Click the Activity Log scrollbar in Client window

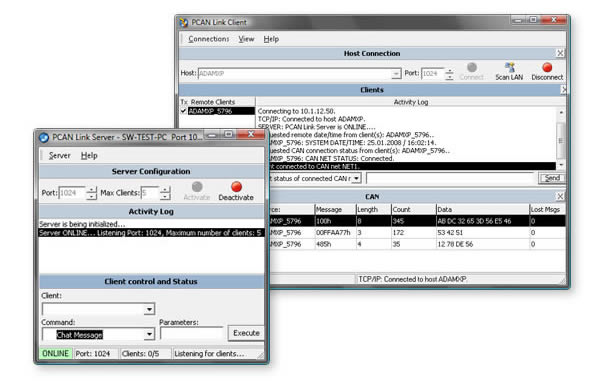coord(561,138)
